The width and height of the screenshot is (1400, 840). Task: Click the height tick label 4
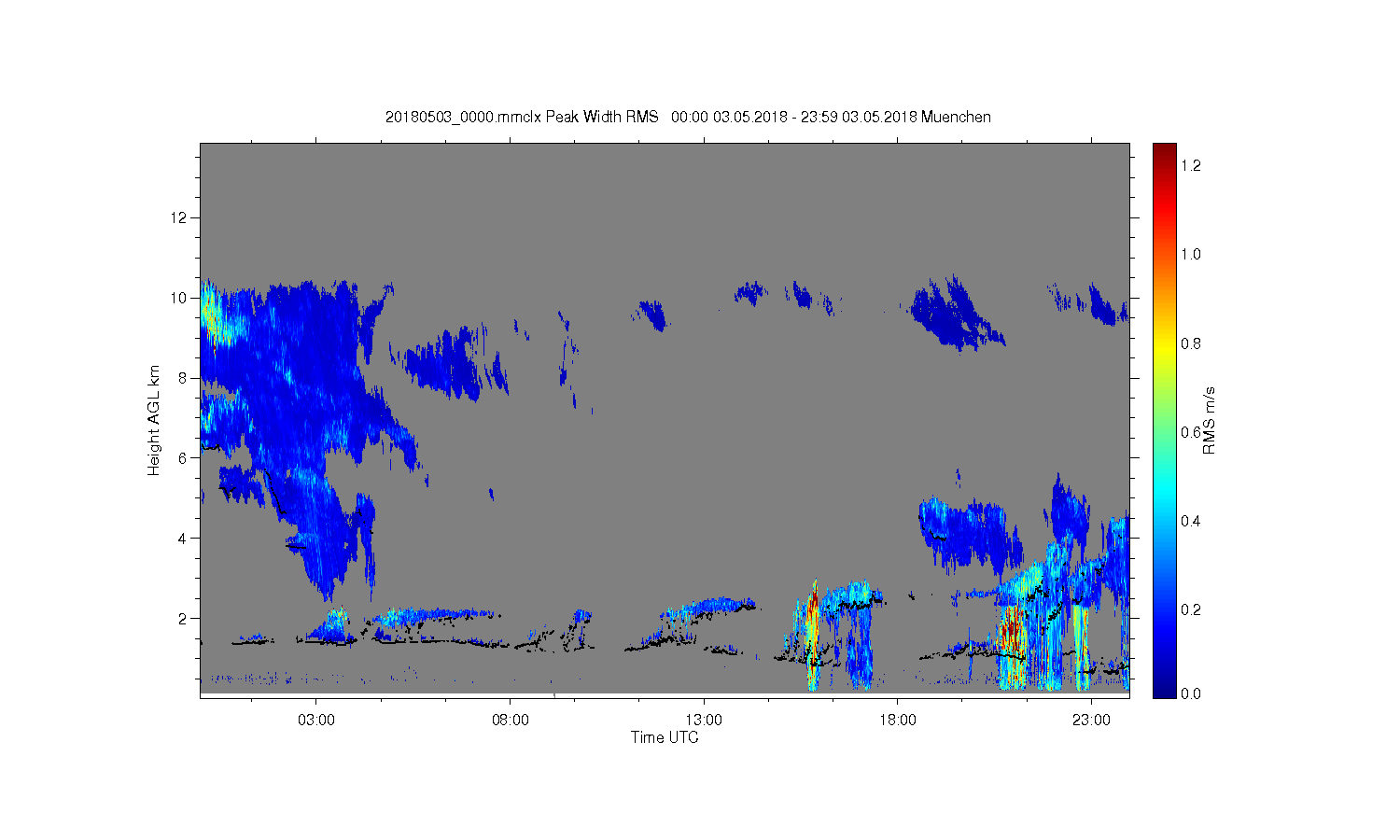[x=183, y=538]
